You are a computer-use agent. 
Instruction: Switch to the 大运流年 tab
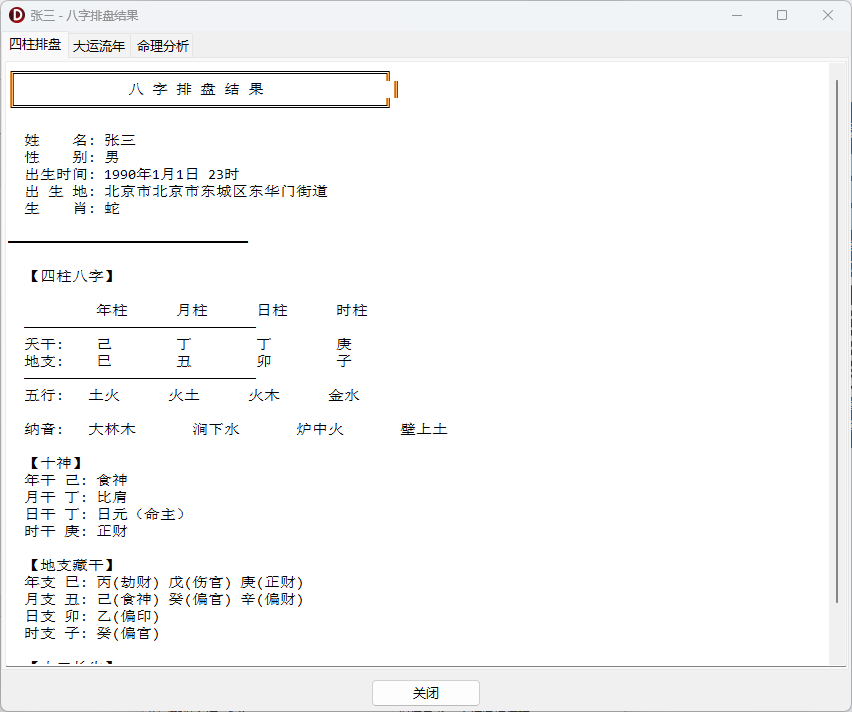click(99, 46)
